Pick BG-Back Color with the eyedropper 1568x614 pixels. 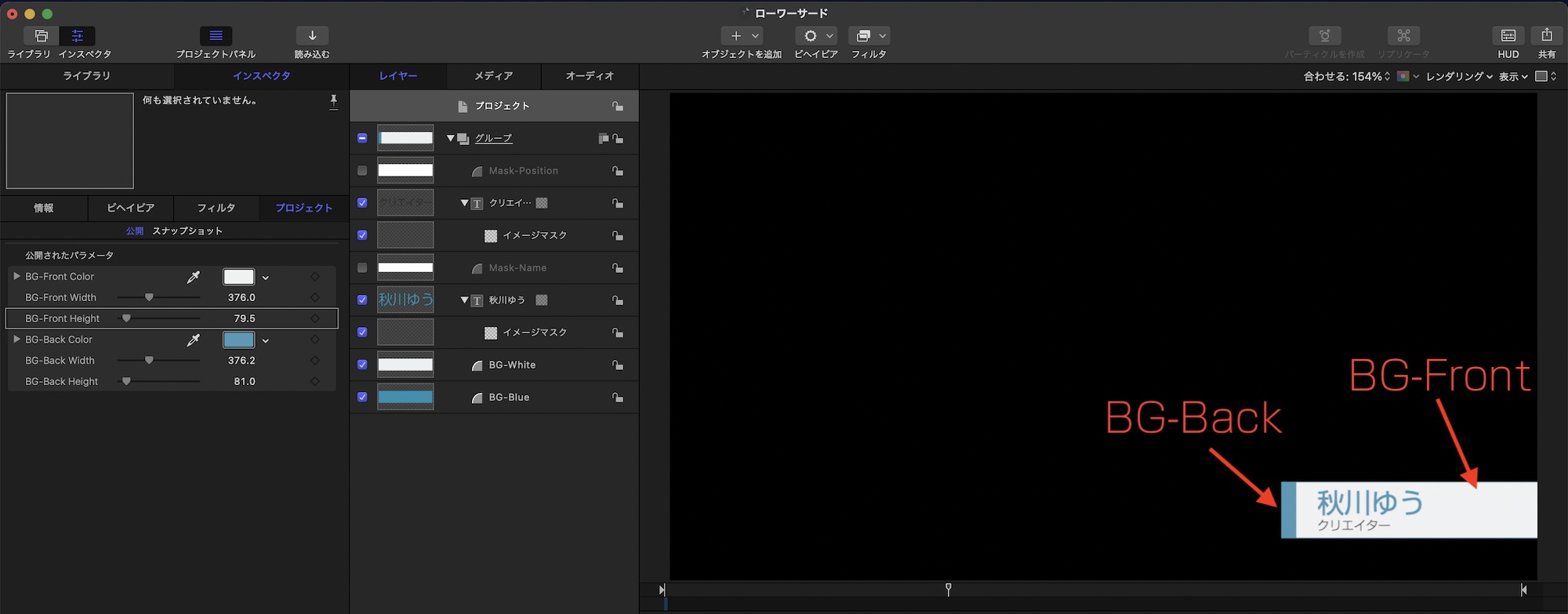(194, 340)
